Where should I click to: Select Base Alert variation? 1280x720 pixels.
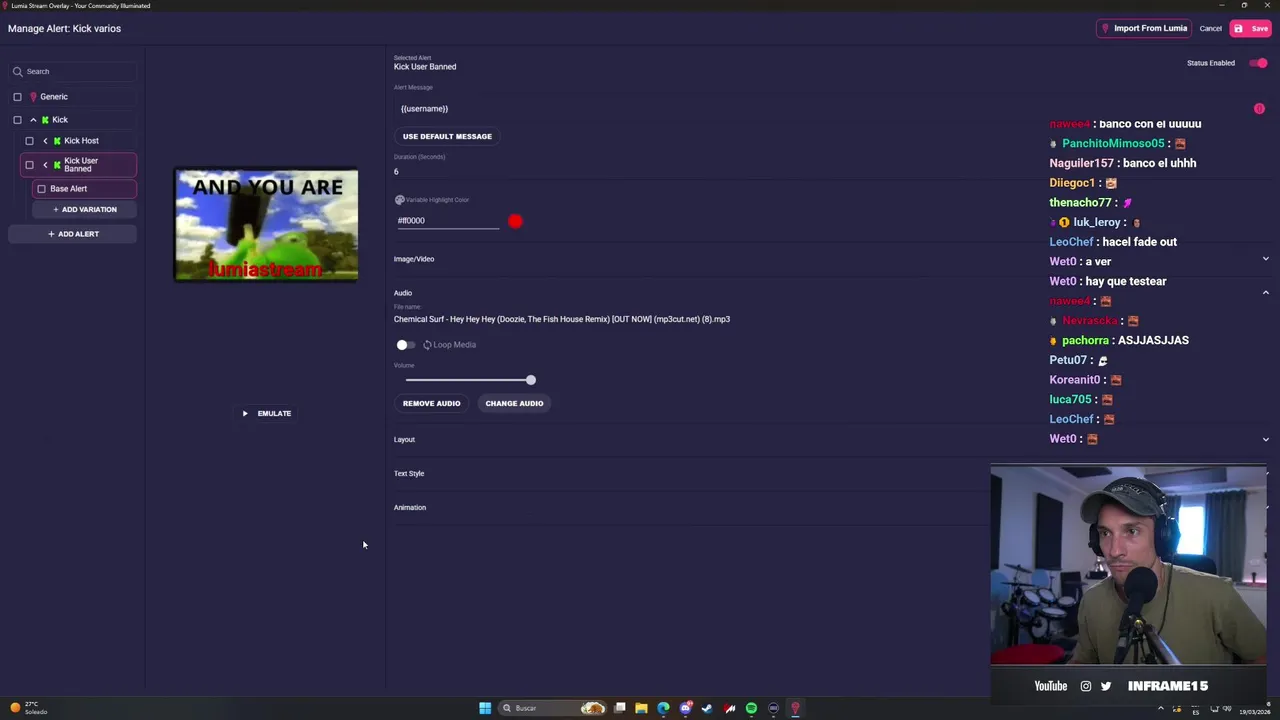84,189
